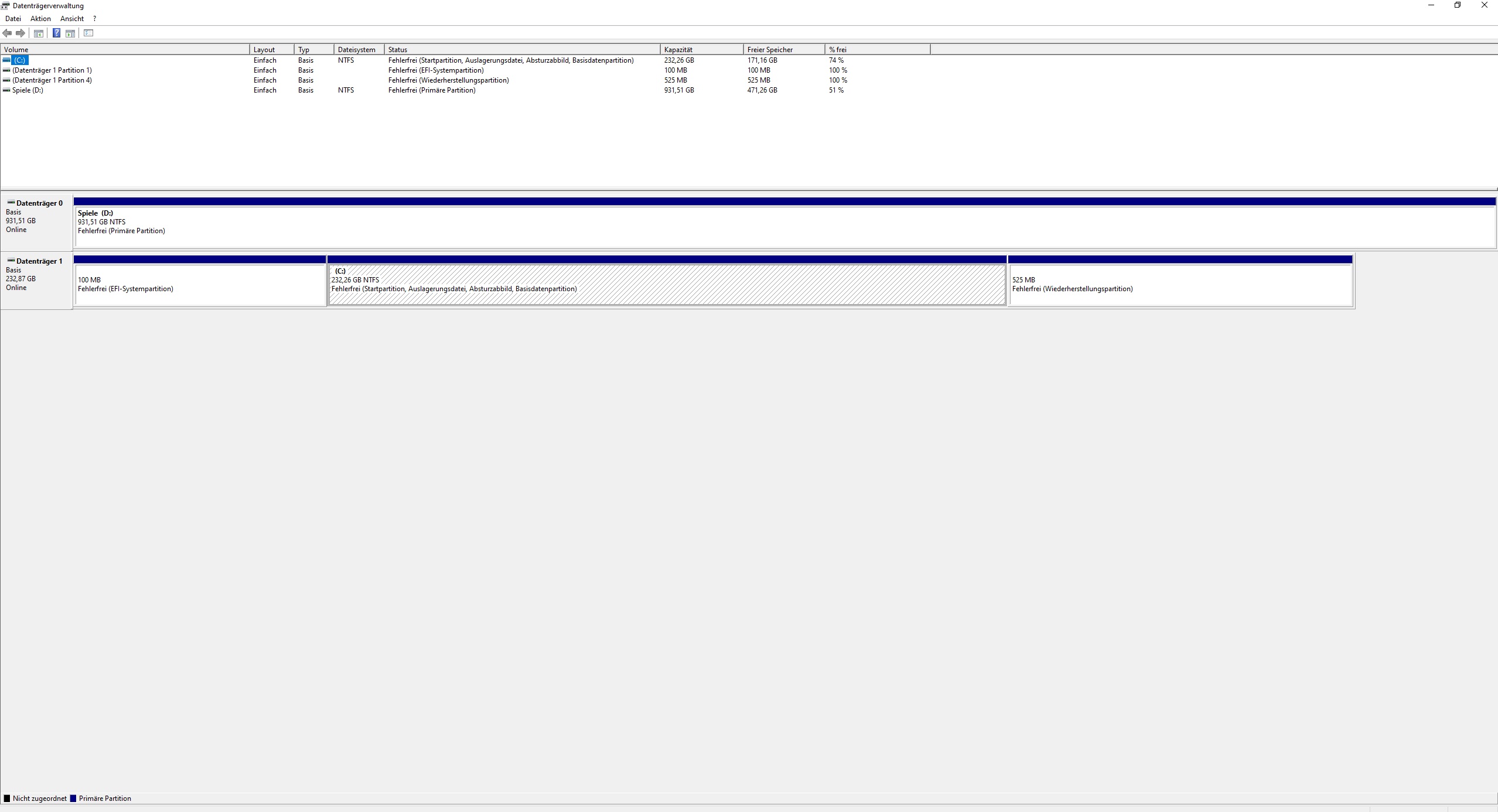The image size is (1498, 812).
Task: Click the blue help question mark icon
Action: (56, 33)
